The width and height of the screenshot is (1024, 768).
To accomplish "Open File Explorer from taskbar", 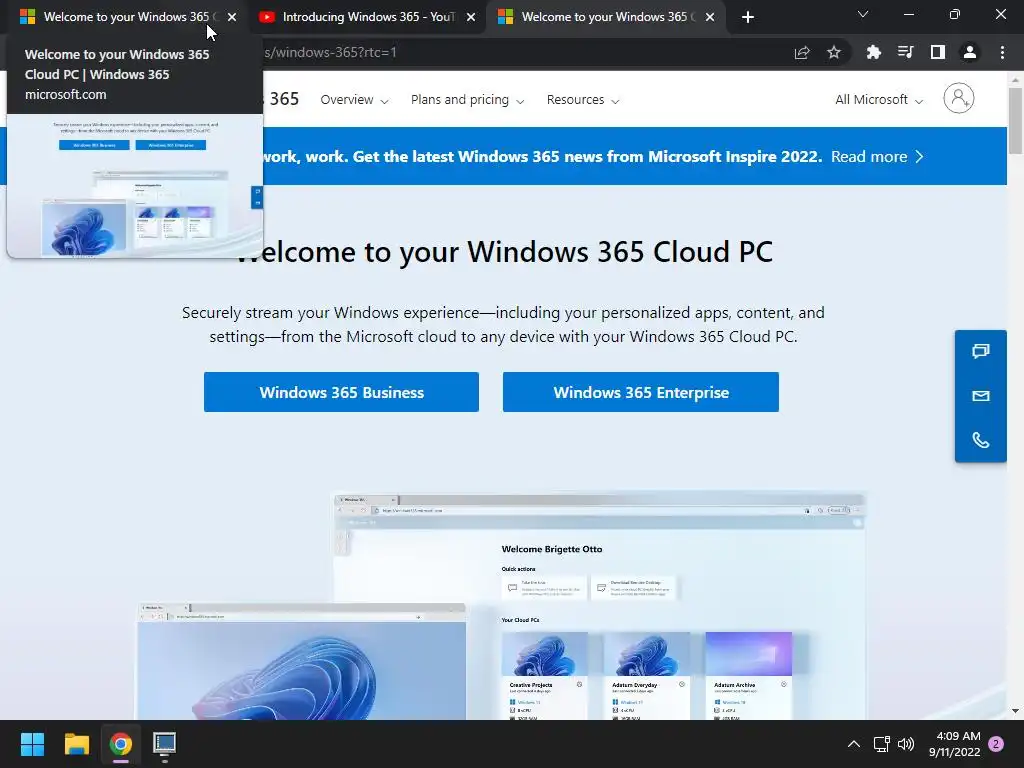I will pos(76,744).
